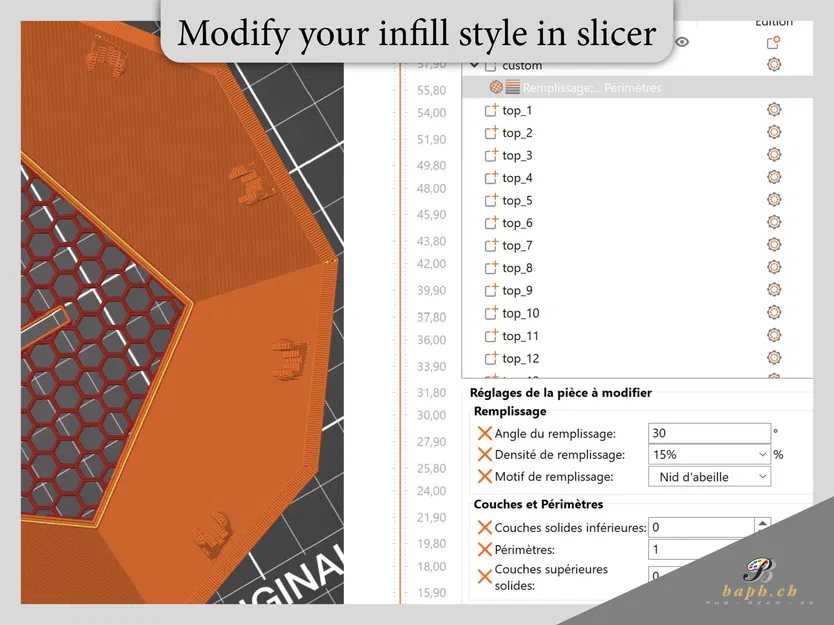Click the top_8 modifier part icon
Screen dimensions: 834x625
pos(491,268)
